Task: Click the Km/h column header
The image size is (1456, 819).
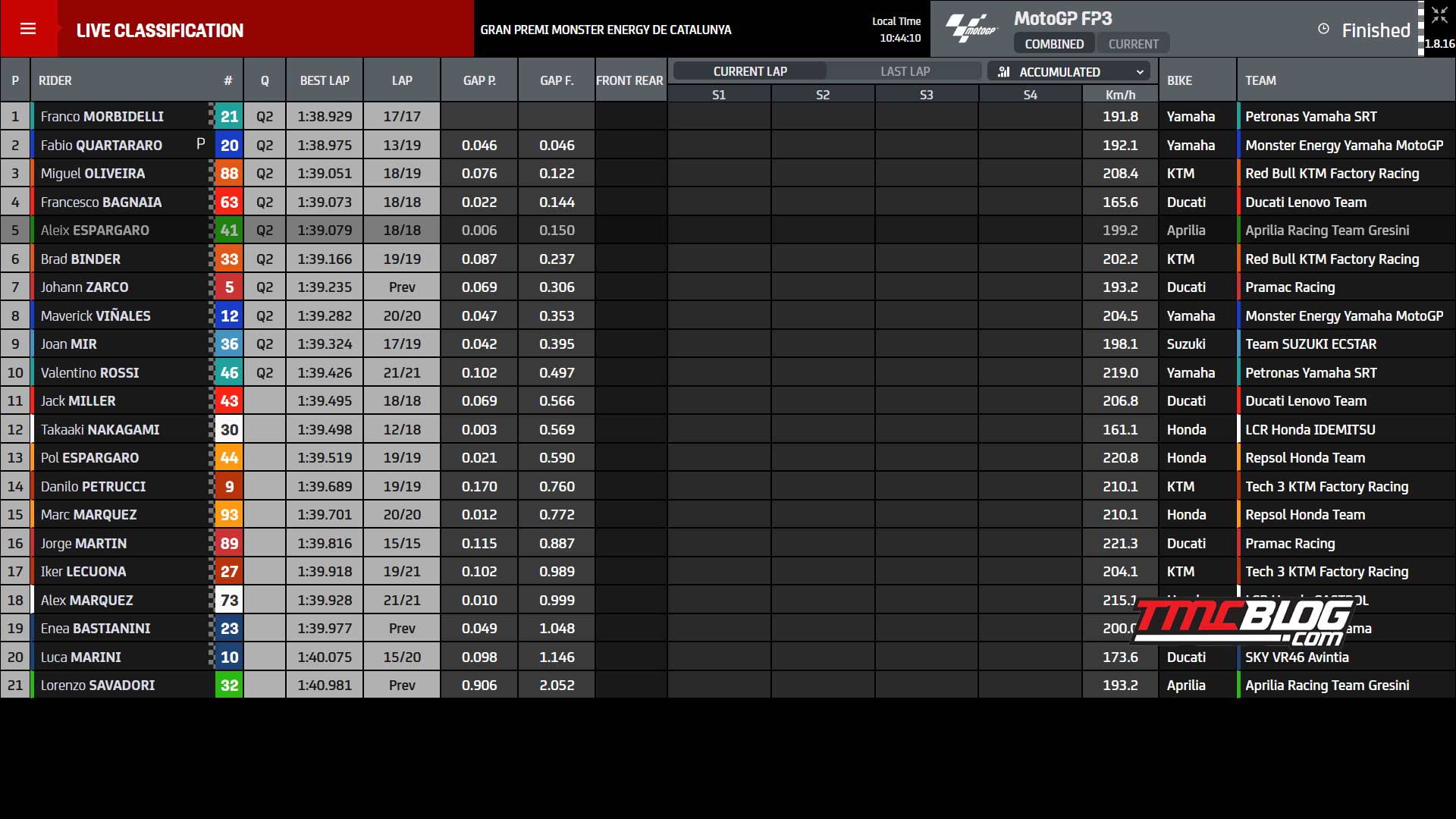Action: [x=1120, y=95]
